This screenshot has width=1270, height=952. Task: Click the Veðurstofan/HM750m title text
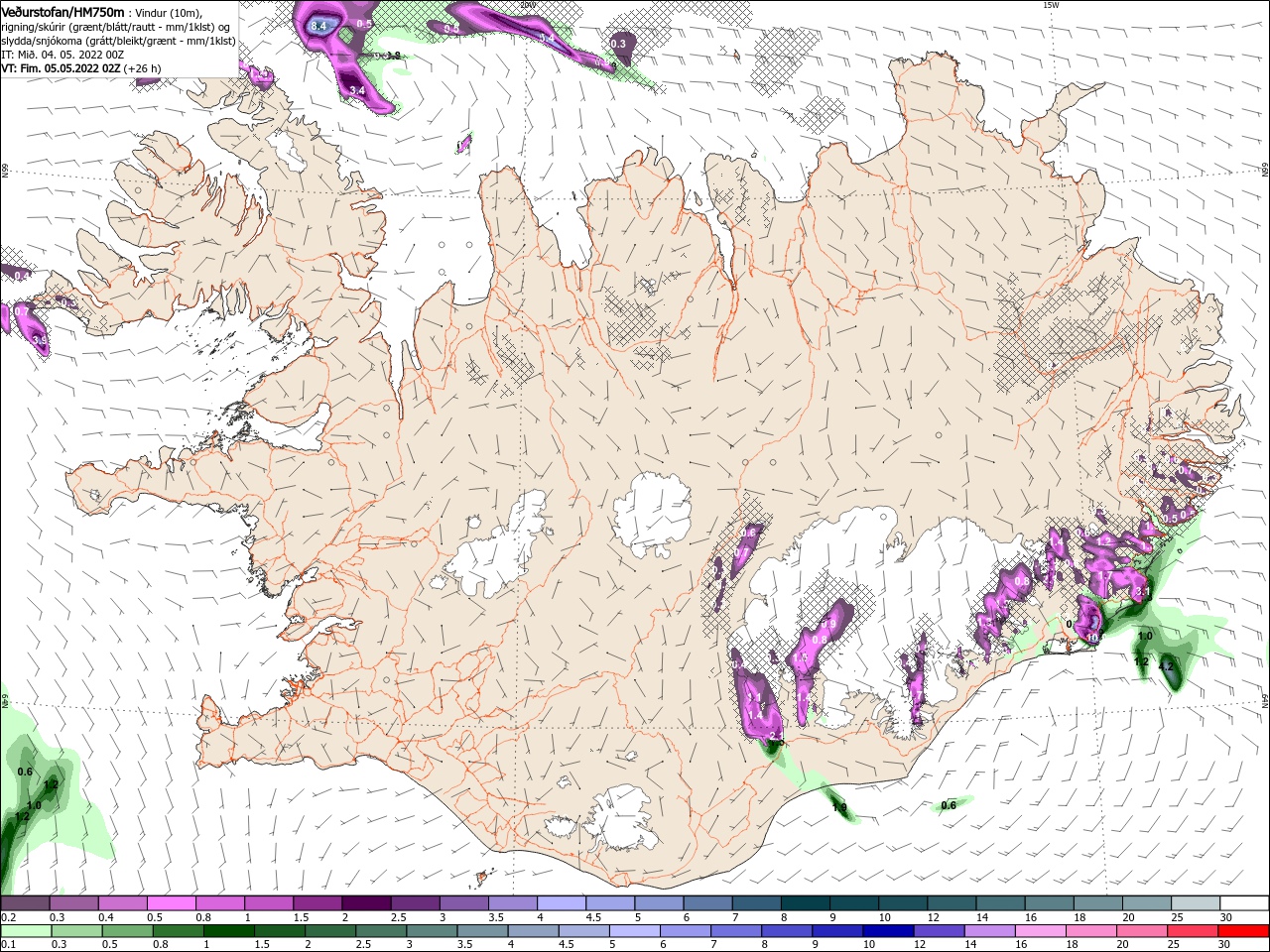(63, 11)
